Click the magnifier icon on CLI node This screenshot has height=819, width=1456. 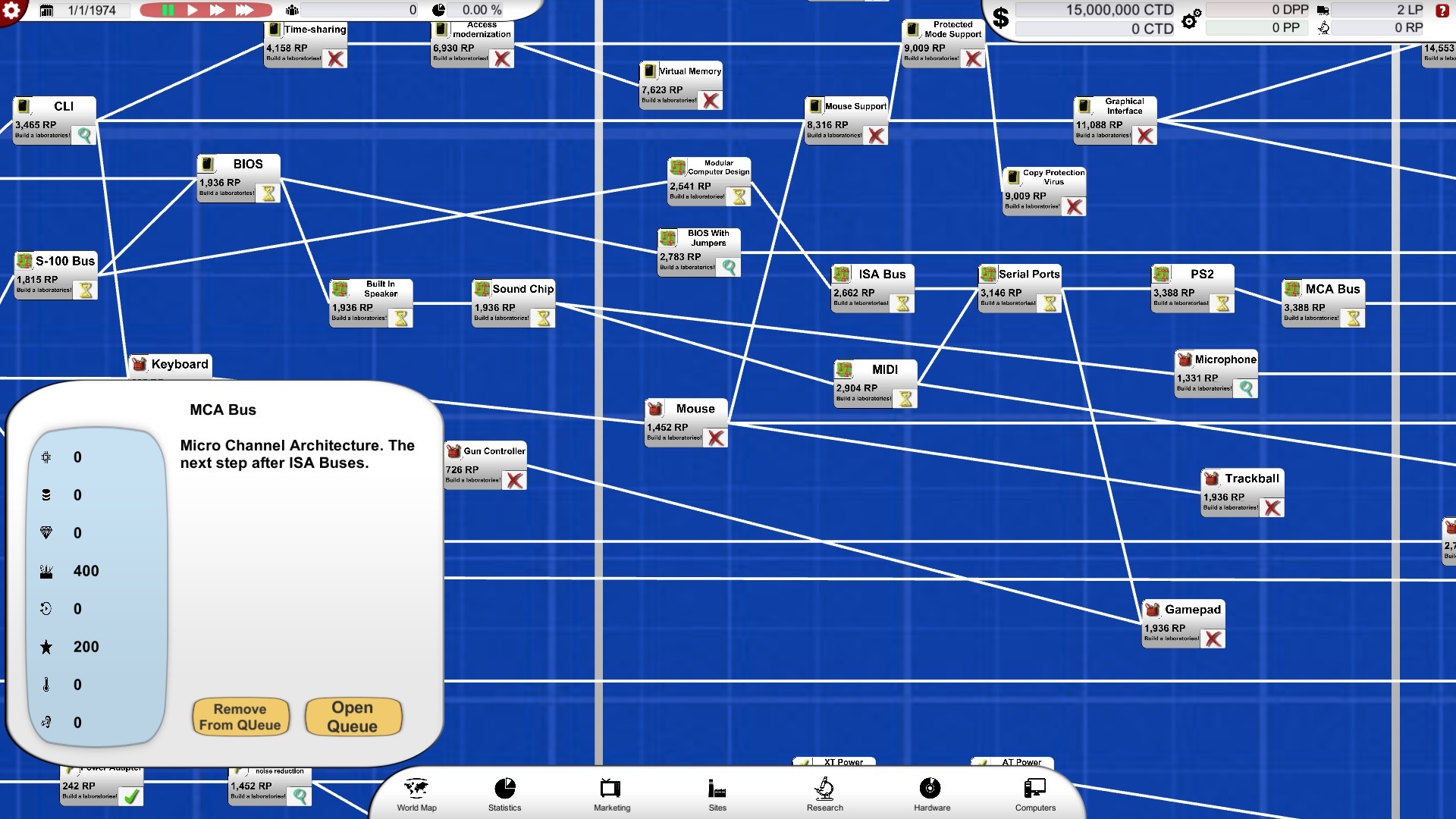pos(84,136)
